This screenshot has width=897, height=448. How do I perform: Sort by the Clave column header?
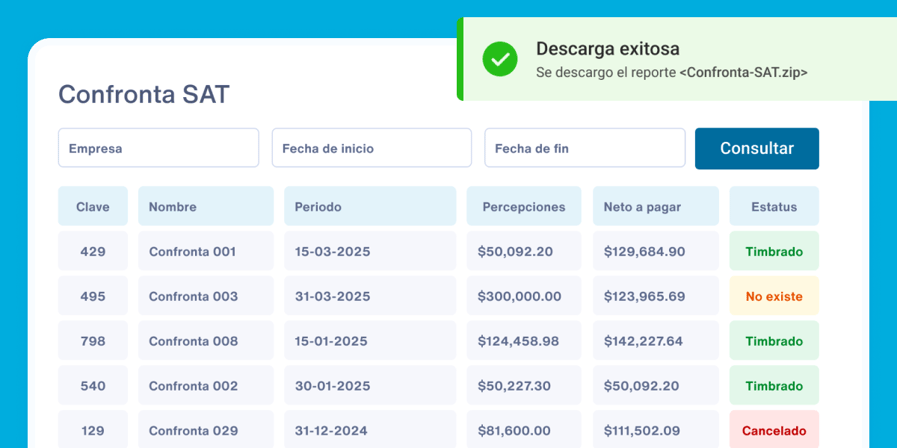click(93, 207)
